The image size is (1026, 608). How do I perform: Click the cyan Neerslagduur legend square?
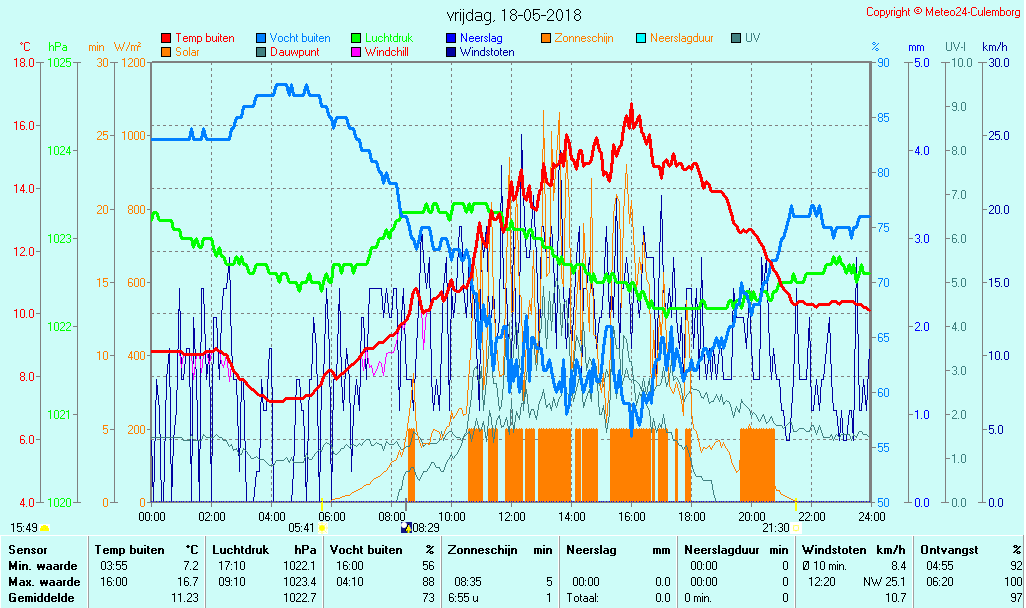[x=641, y=38]
